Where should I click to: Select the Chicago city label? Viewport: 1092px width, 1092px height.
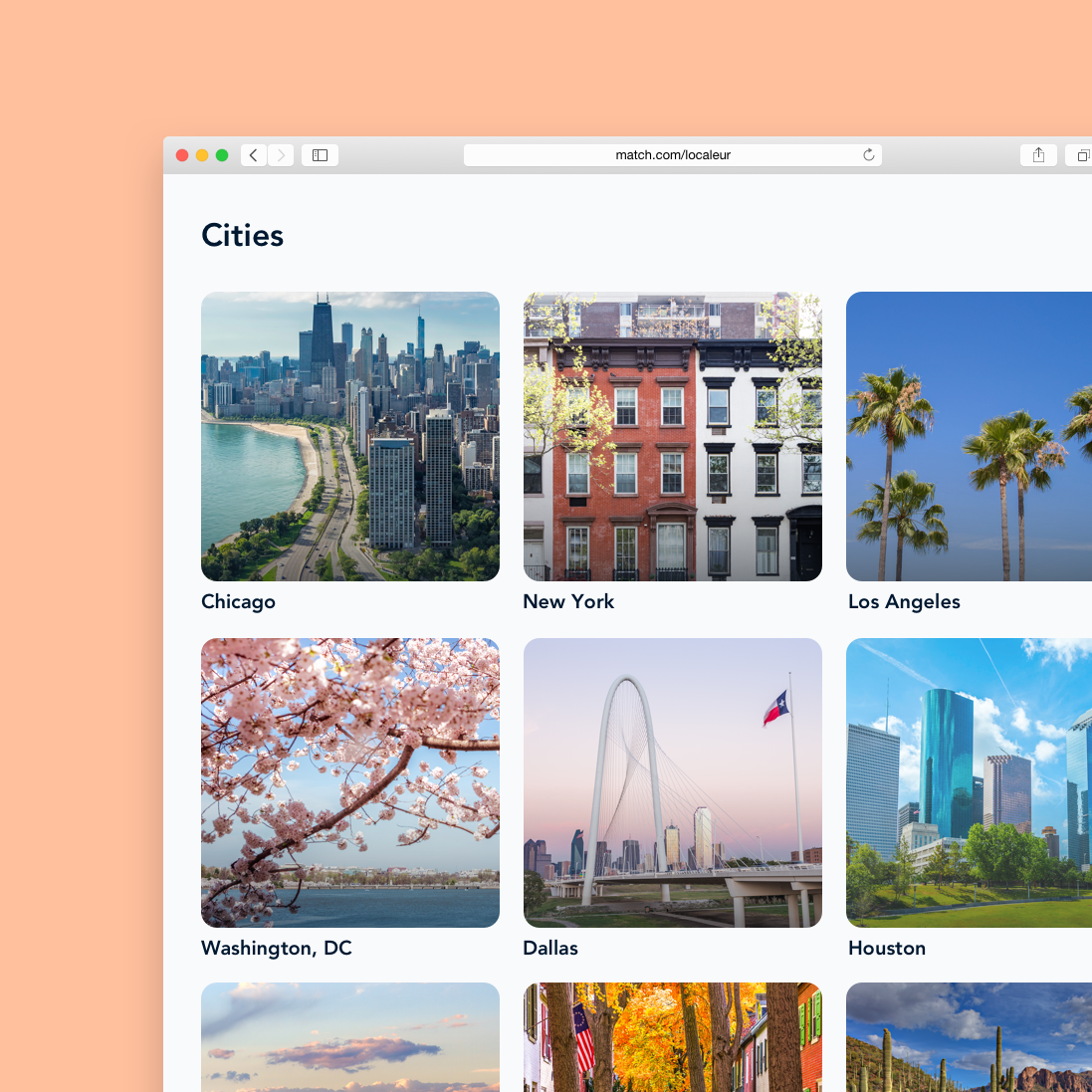(238, 601)
